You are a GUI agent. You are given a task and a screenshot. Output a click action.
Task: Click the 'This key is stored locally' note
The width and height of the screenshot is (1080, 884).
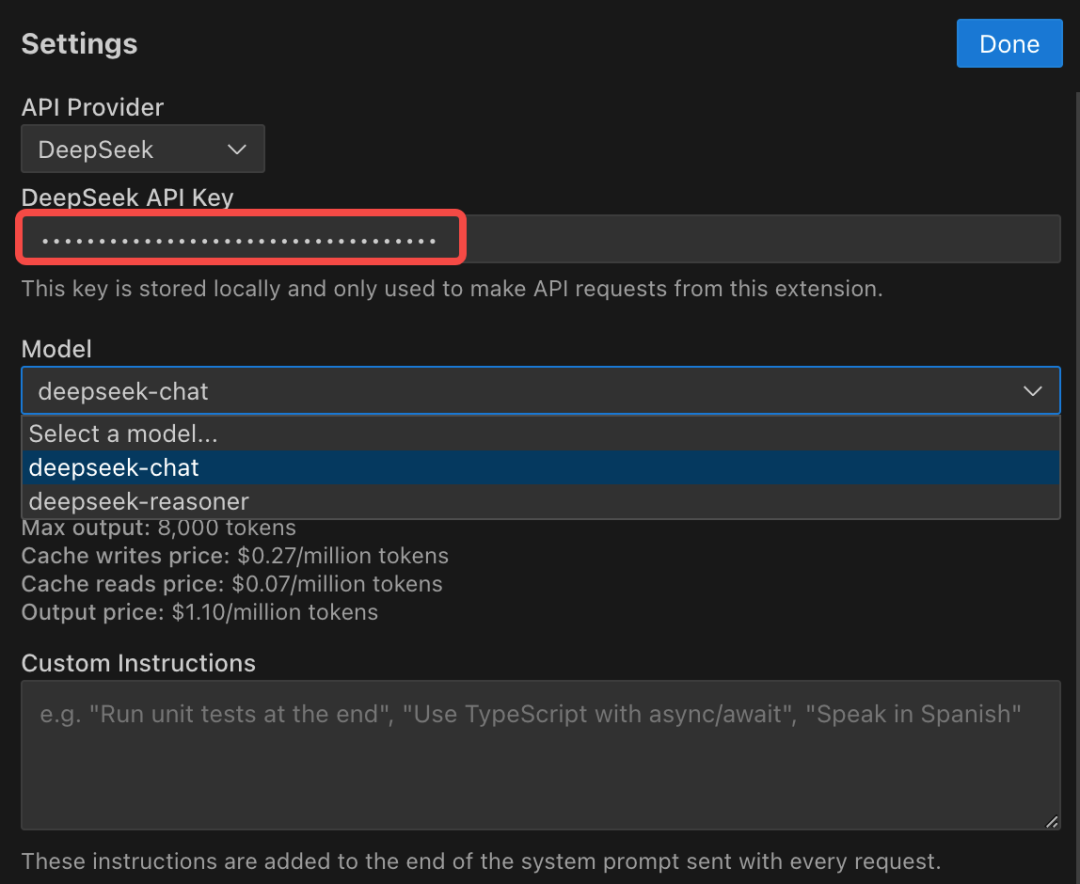[452, 289]
